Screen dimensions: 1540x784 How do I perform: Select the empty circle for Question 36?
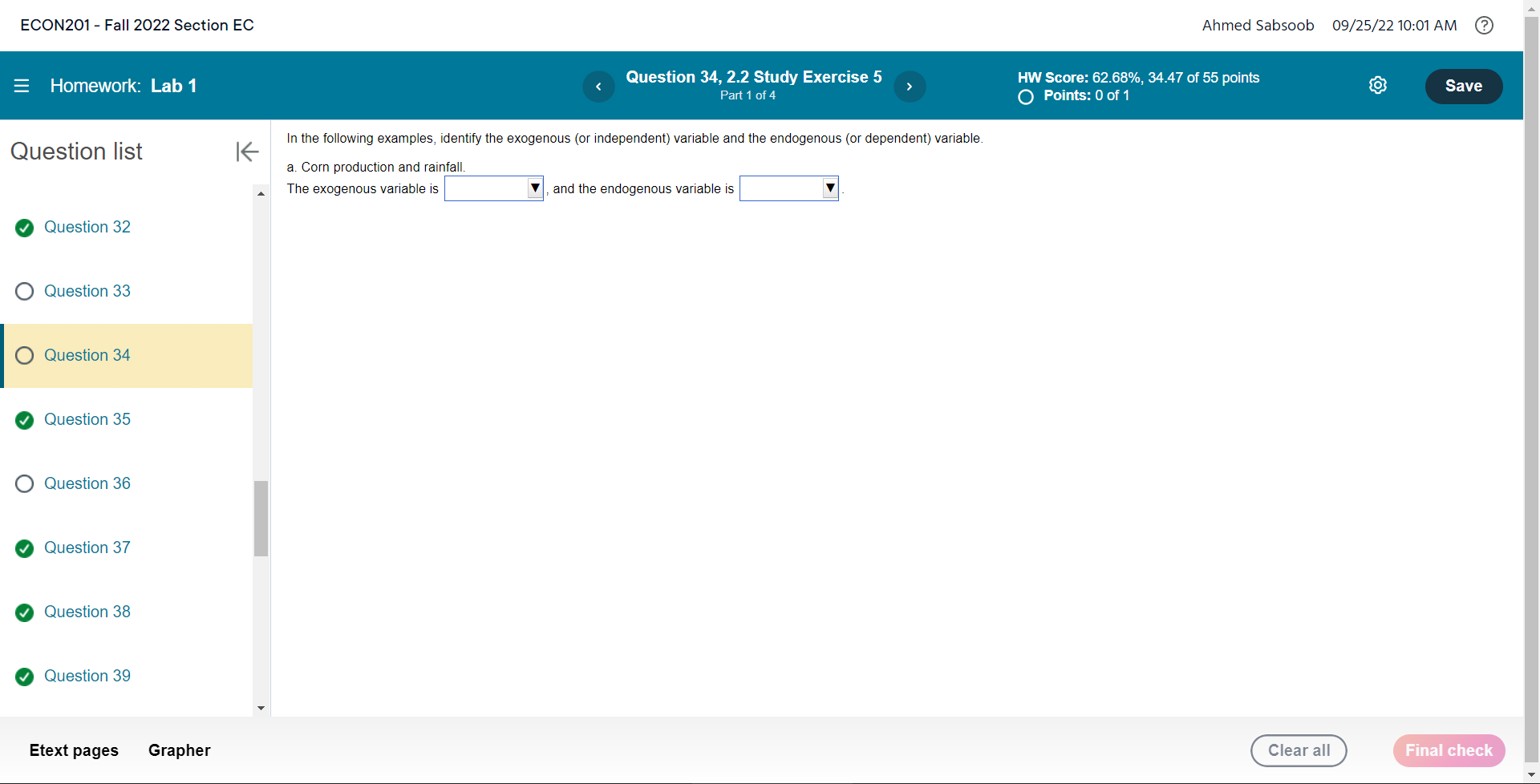point(25,483)
